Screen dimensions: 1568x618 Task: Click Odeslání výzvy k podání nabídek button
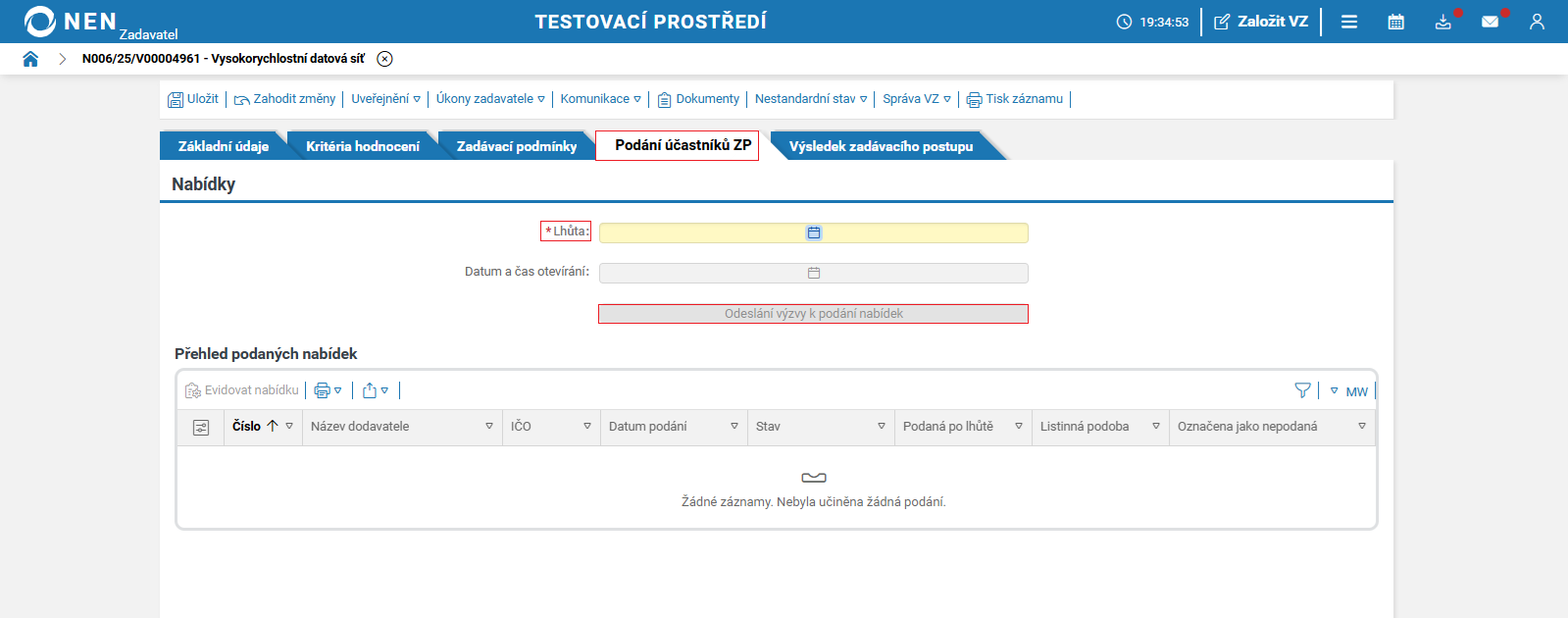[x=814, y=314]
